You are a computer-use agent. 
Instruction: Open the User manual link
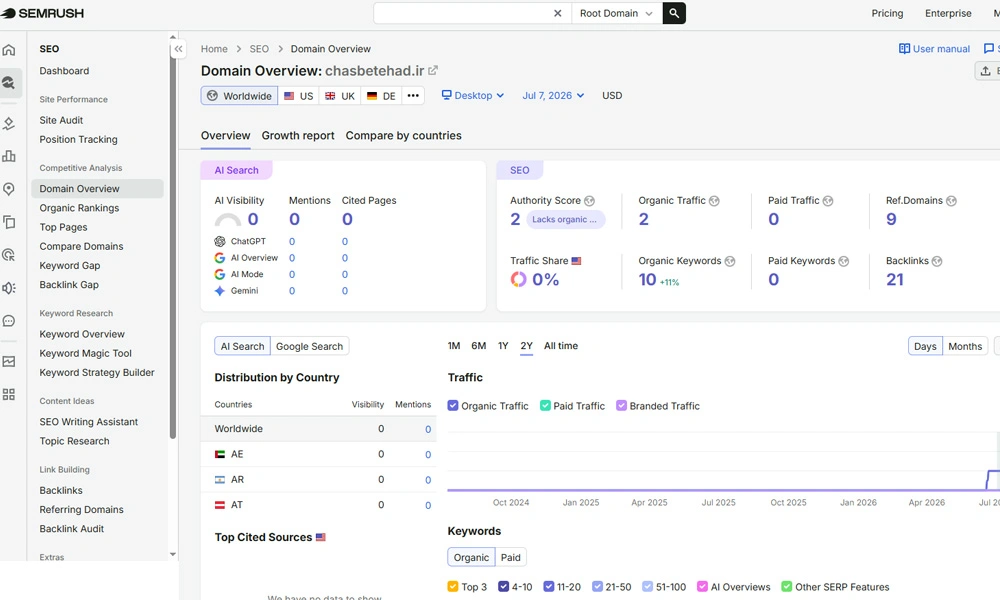tap(934, 49)
